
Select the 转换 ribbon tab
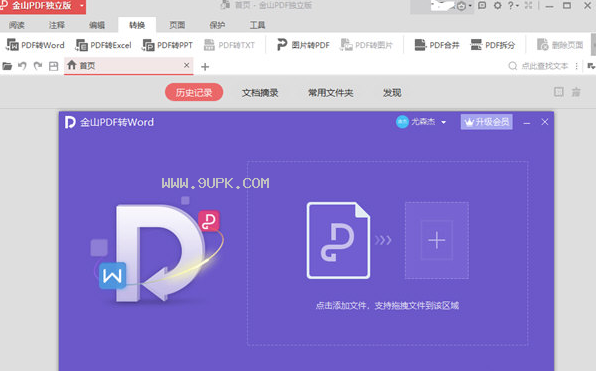coord(137,25)
